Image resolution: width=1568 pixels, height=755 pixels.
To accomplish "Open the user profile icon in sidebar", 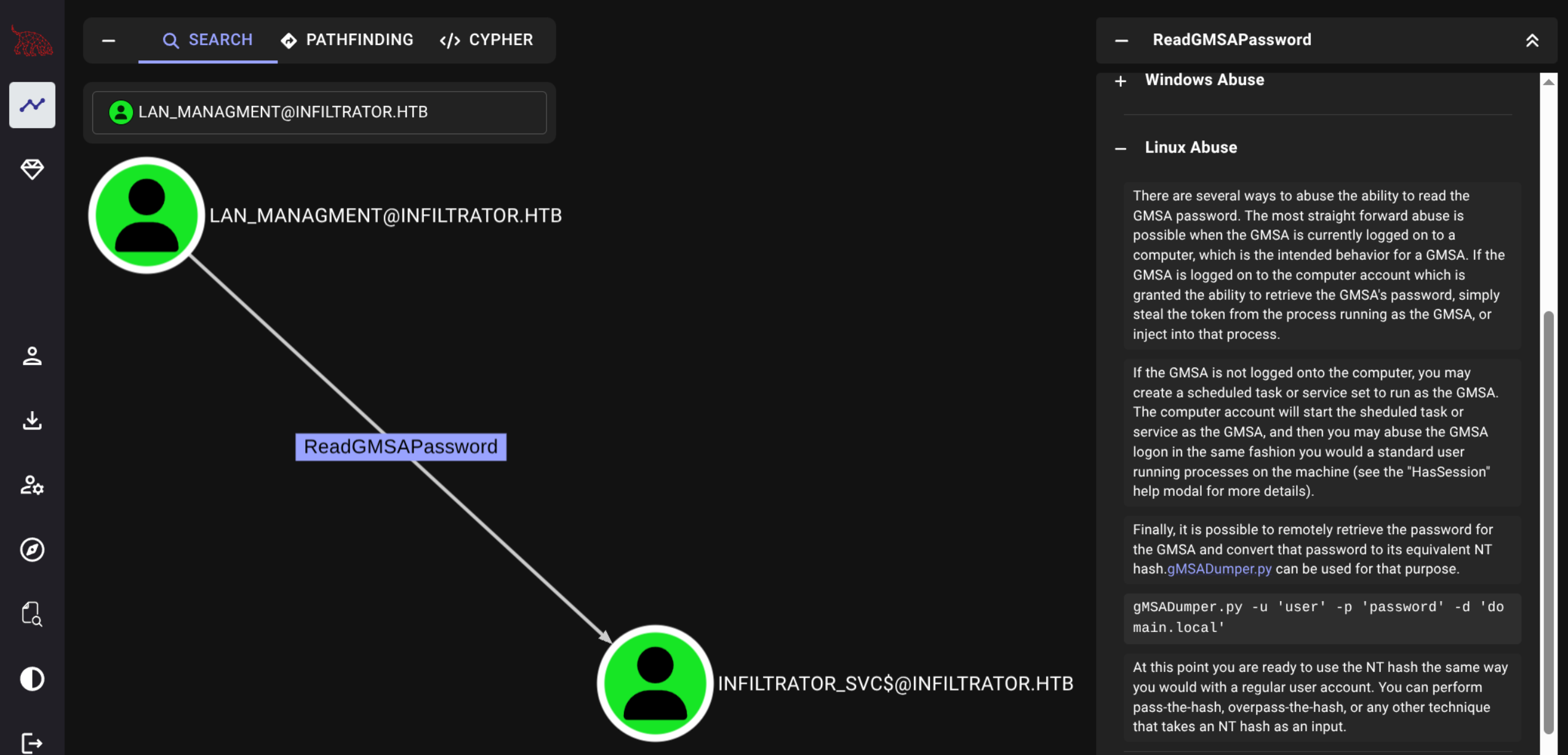I will point(32,356).
